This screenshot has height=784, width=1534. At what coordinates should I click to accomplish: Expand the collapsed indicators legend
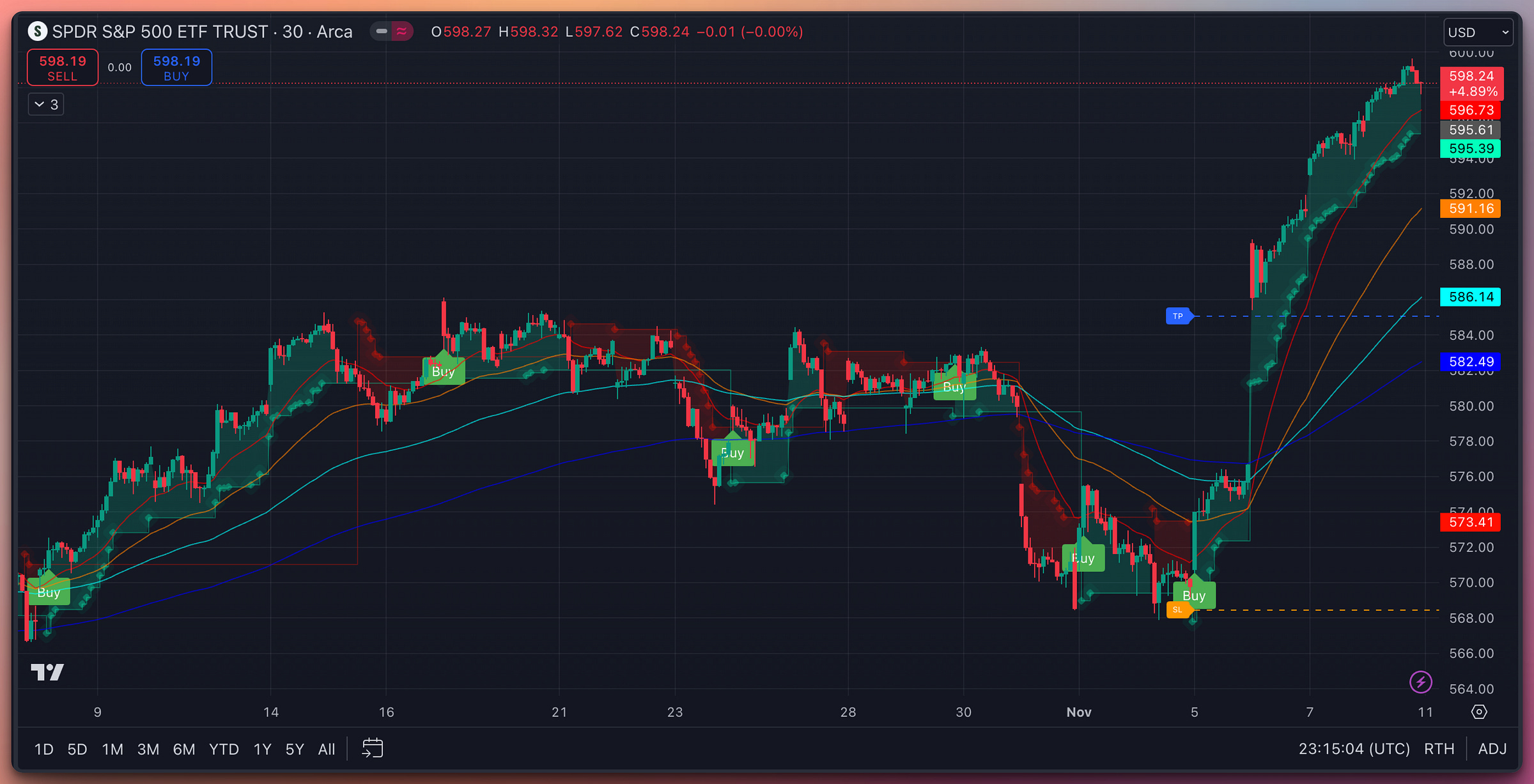pos(46,104)
